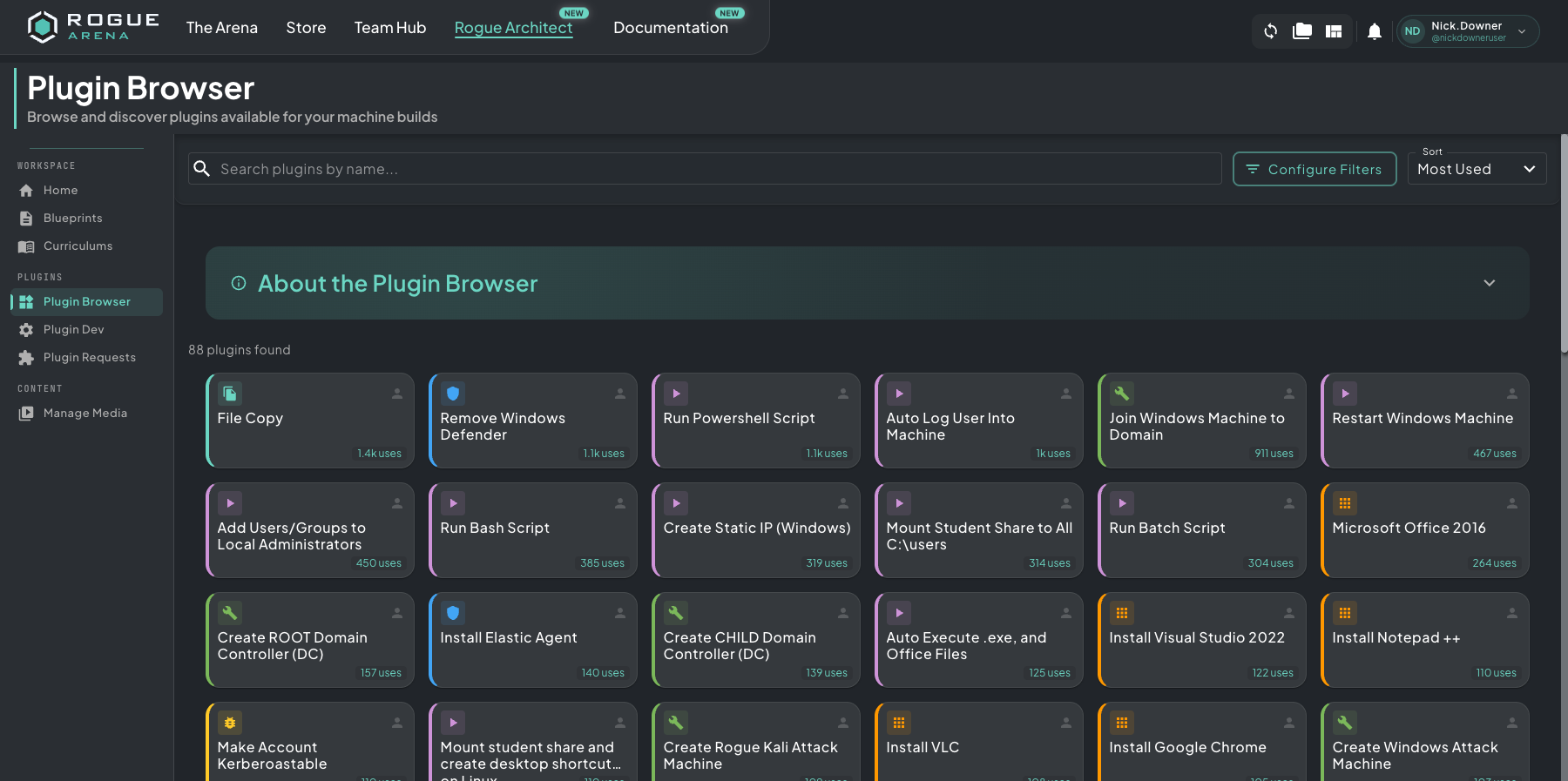Viewport: 1568px width, 781px height.
Task: Click the Make Account Kerberoastable bug icon
Action: [230, 723]
